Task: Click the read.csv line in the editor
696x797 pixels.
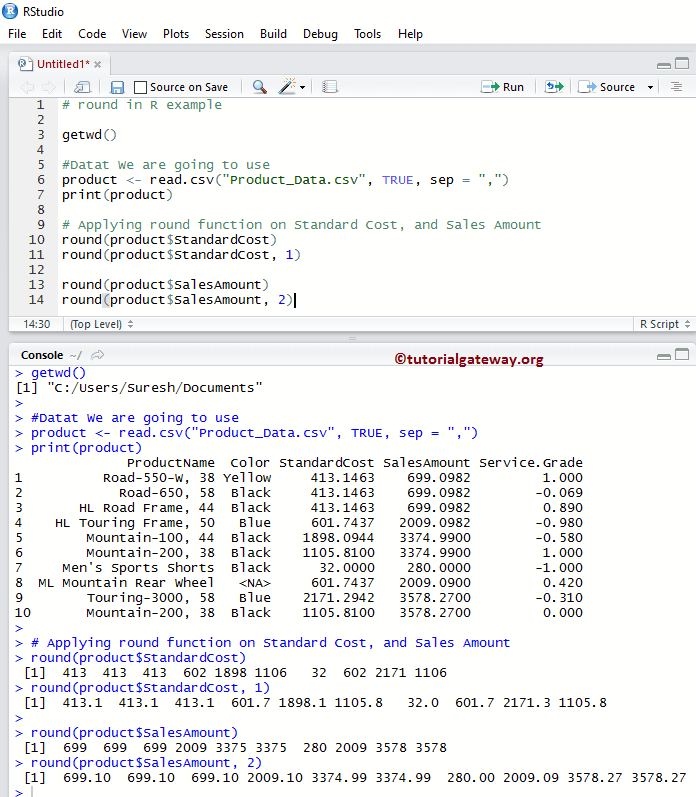Action: tap(285, 180)
